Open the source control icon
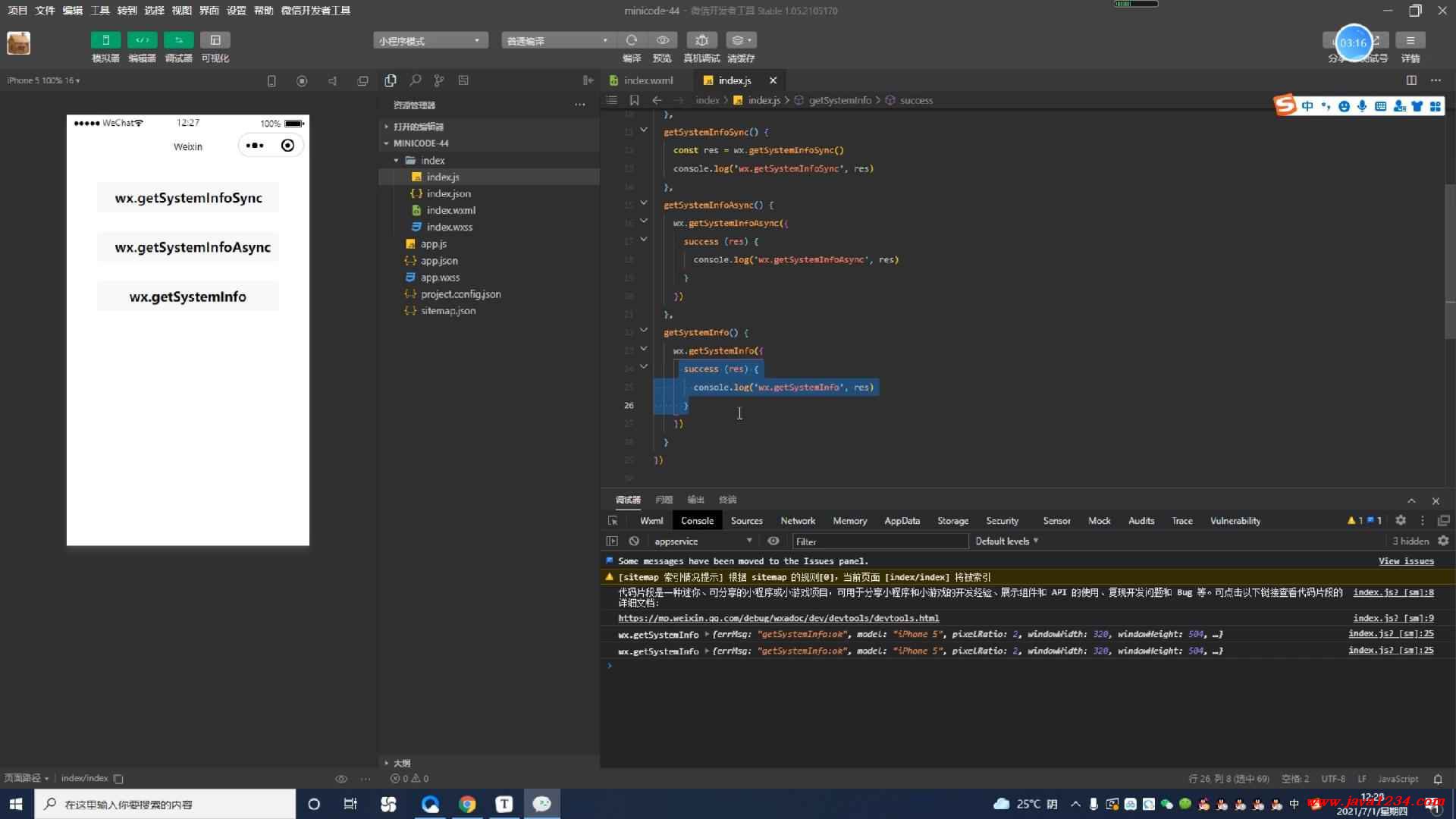1456x819 pixels. (439, 80)
